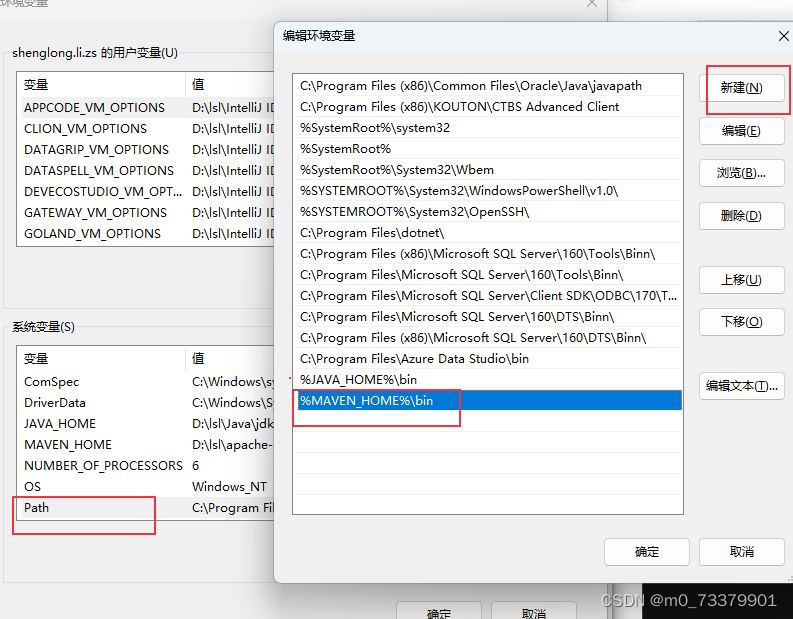Select %SystemRoot%\system32 entry
The width and height of the screenshot is (793, 619).
(x=488, y=128)
